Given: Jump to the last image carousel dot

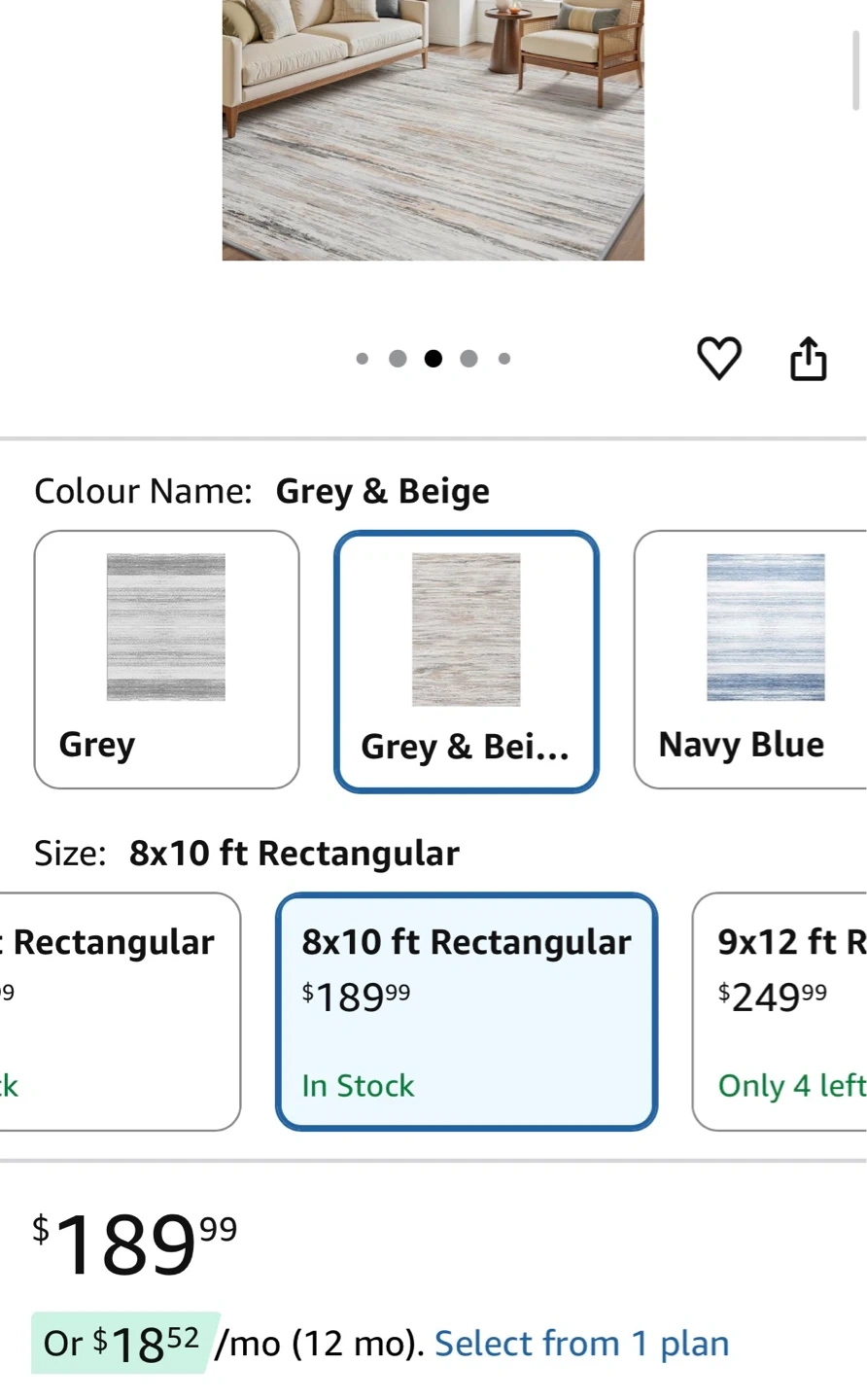Looking at the screenshot, I should (x=504, y=359).
